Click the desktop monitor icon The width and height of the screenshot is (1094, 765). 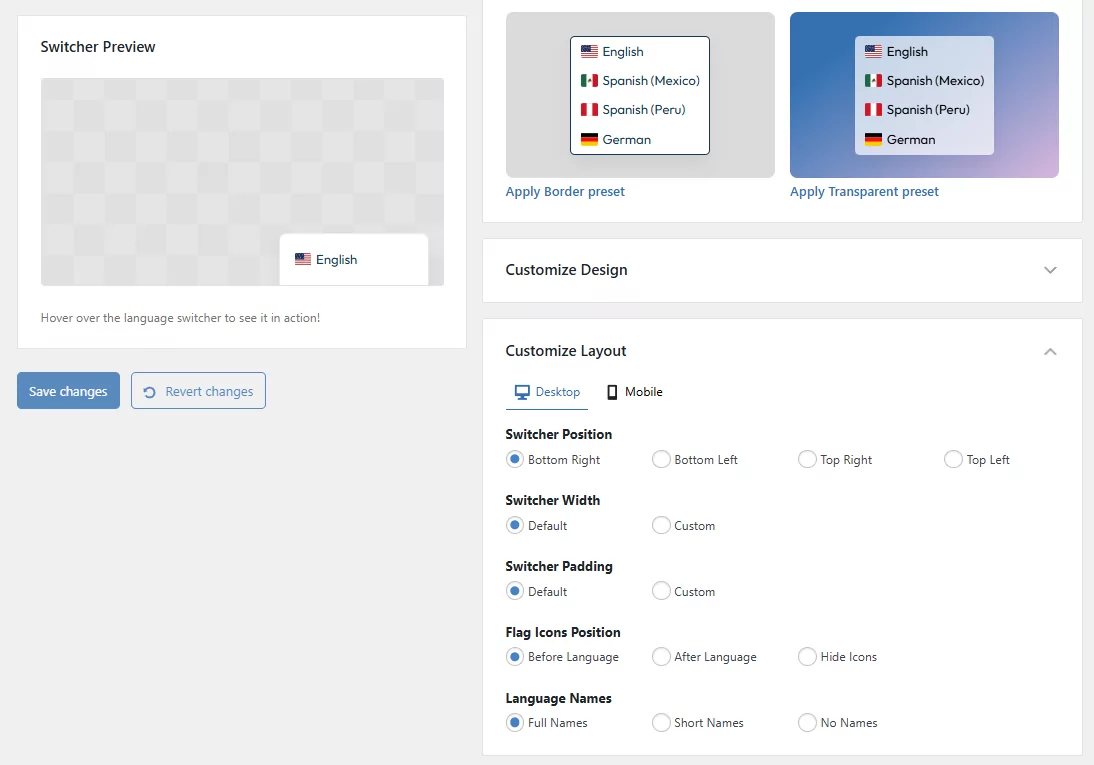click(x=522, y=392)
